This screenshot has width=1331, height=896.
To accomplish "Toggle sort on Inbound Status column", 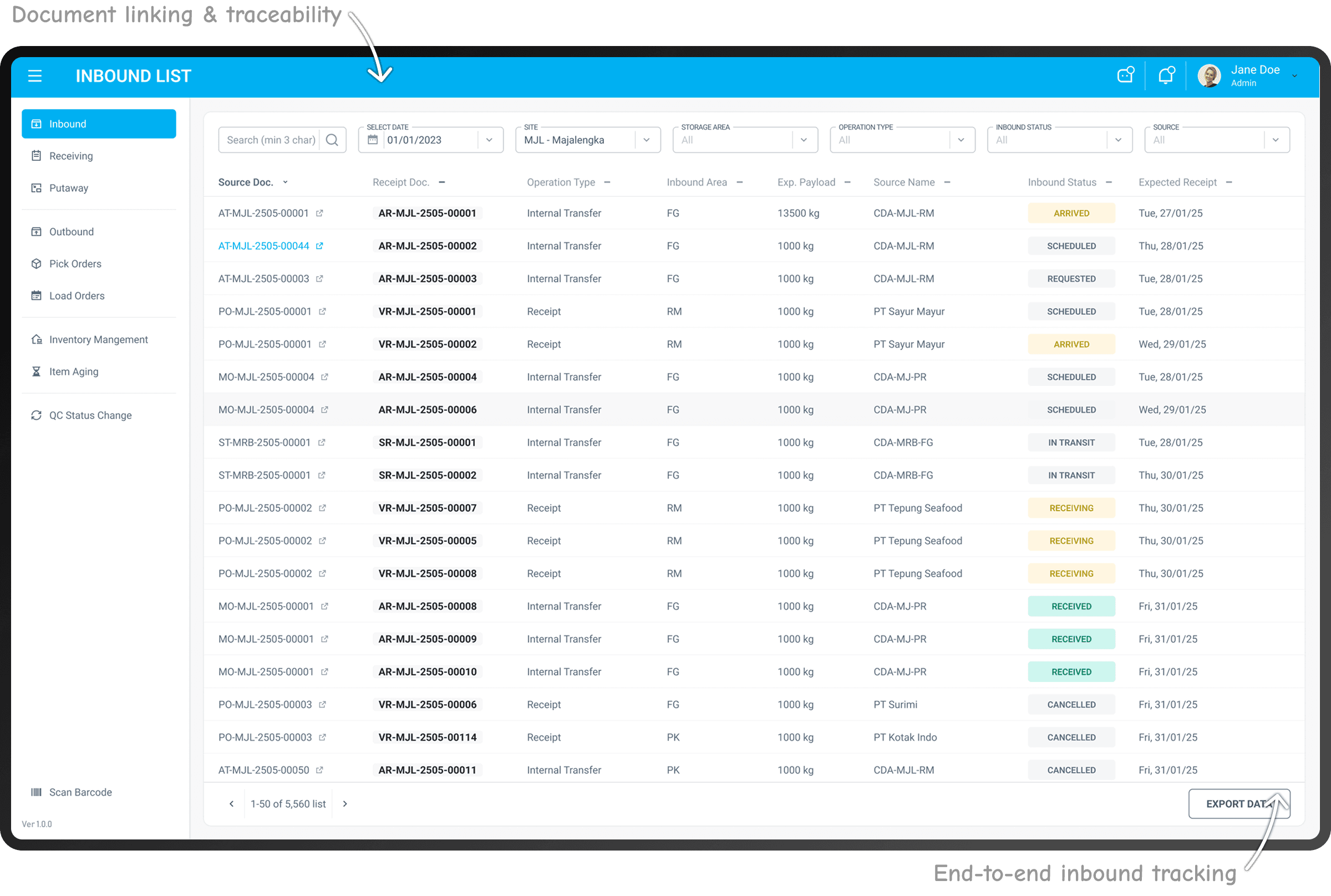I will pos(1109,182).
